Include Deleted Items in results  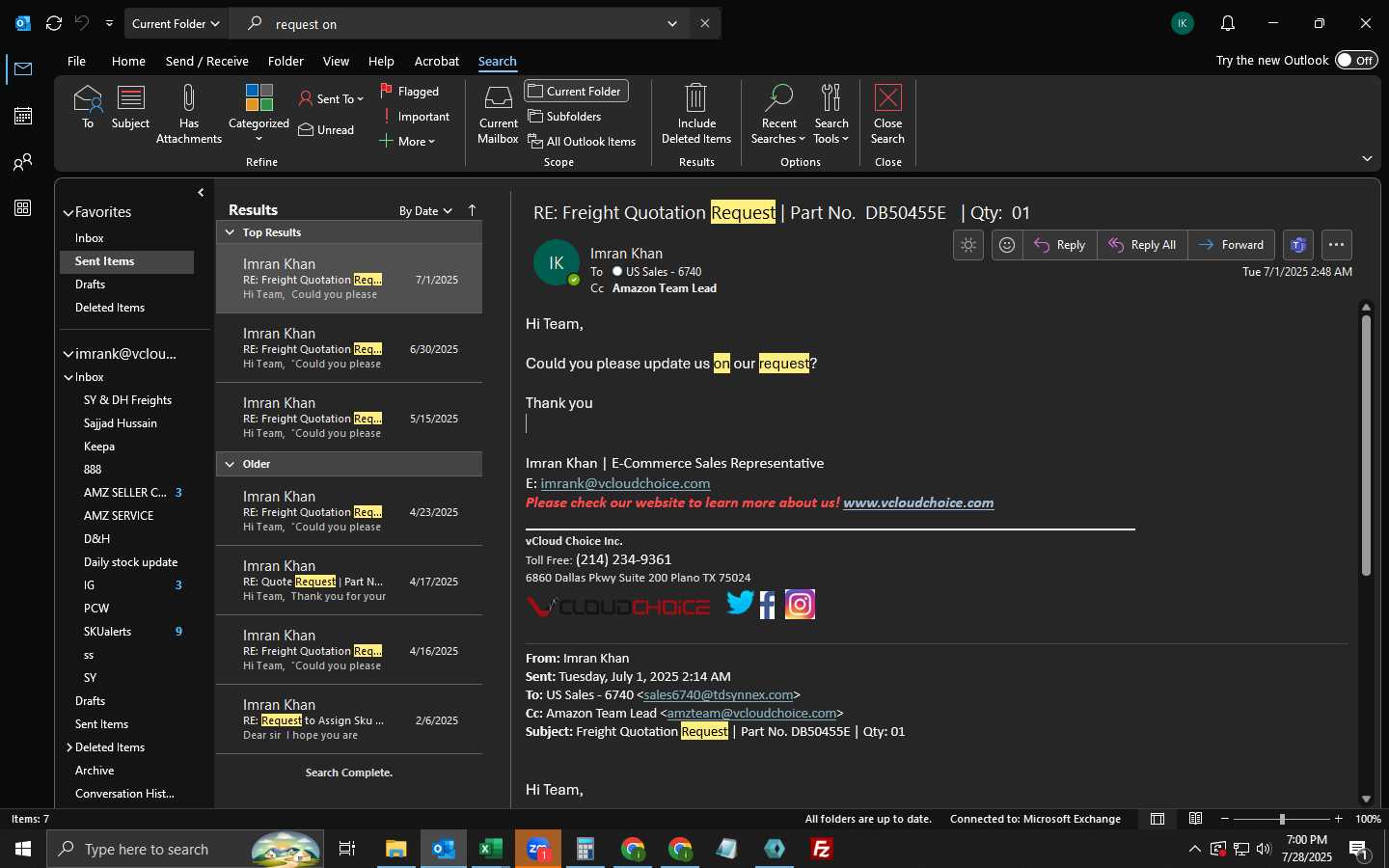pyautogui.click(x=696, y=115)
